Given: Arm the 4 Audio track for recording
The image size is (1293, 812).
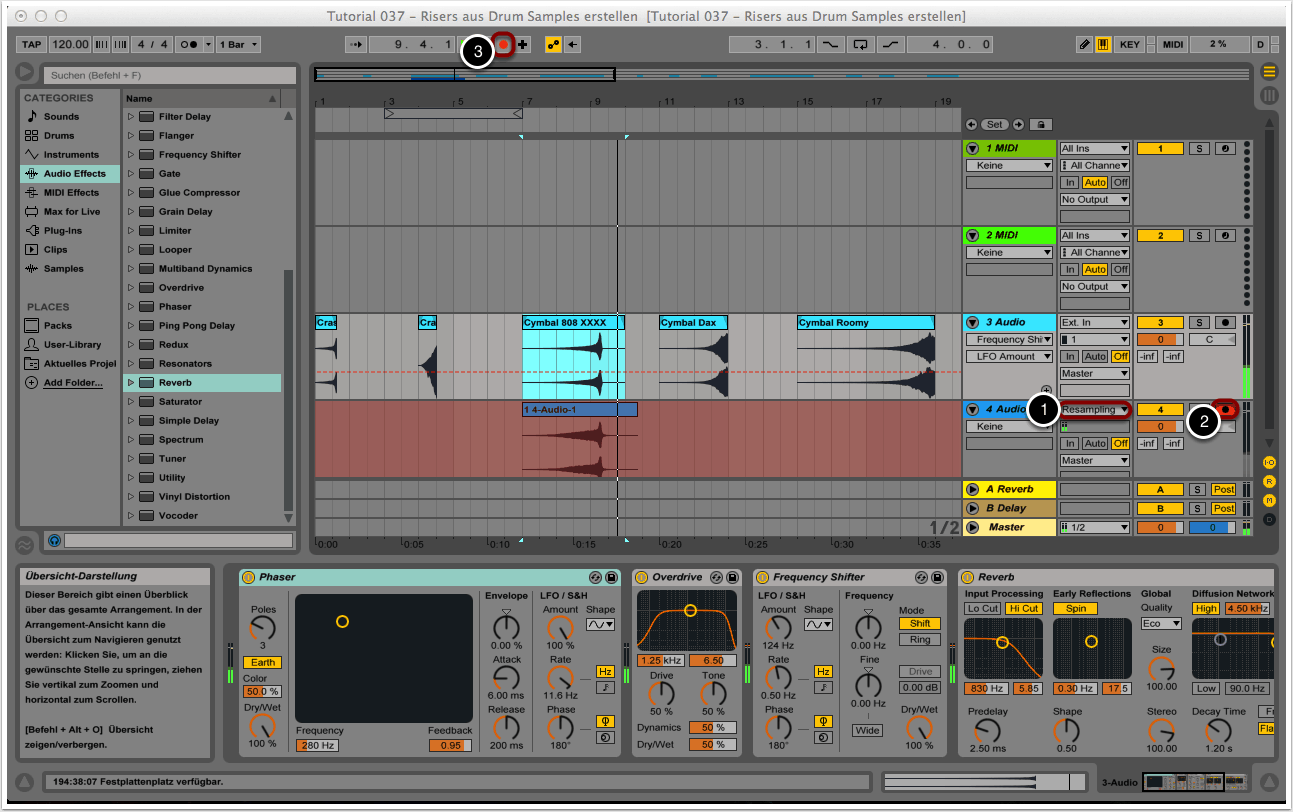Looking at the screenshot, I should click(x=1224, y=409).
